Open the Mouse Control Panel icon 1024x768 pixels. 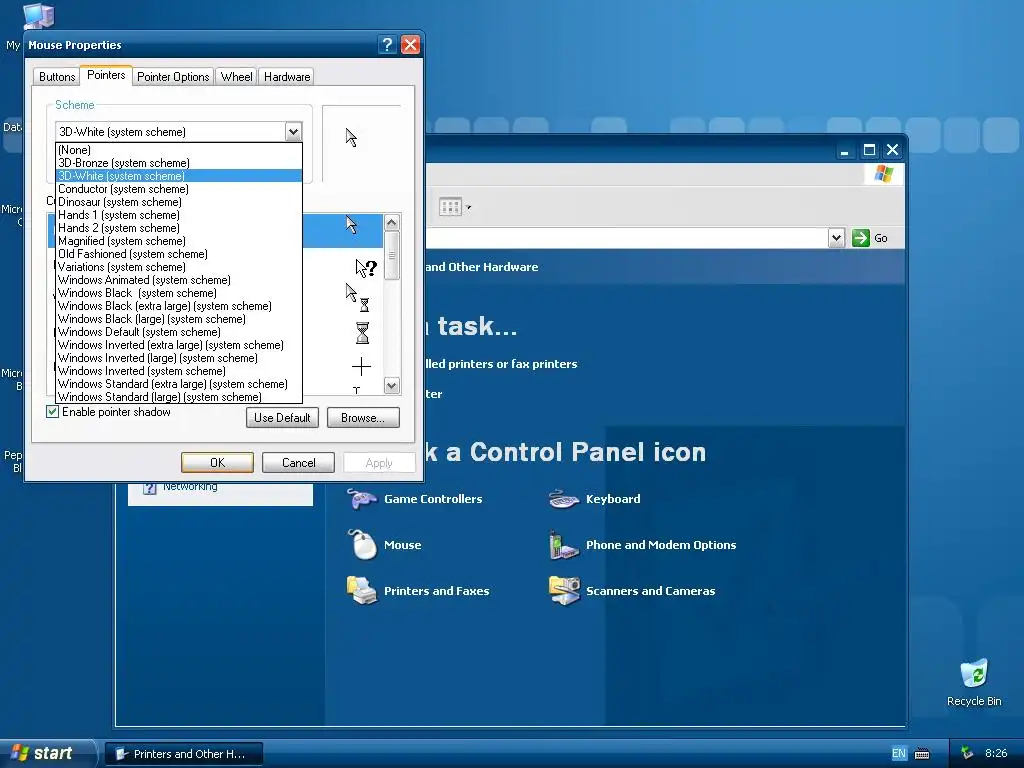[362, 545]
